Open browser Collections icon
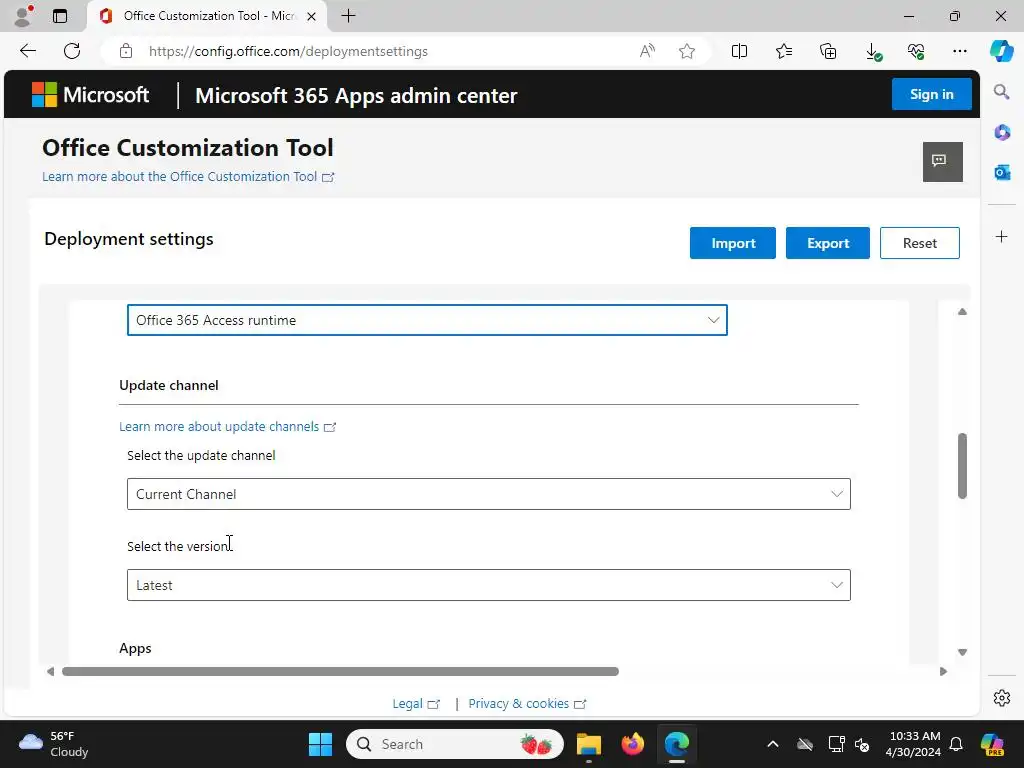 click(x=828, y=51)
